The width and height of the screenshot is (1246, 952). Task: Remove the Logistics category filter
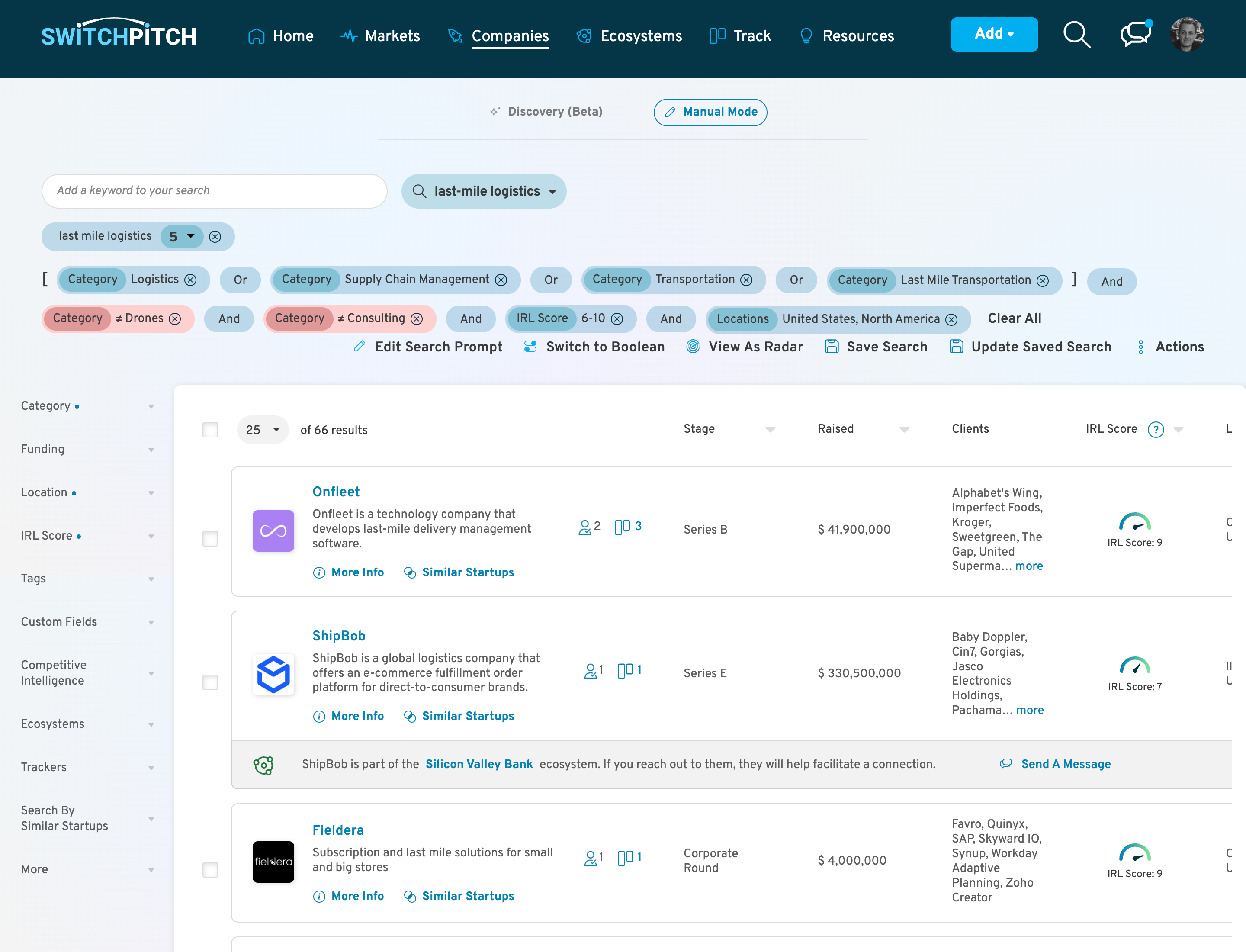click(x=190, y=280)
